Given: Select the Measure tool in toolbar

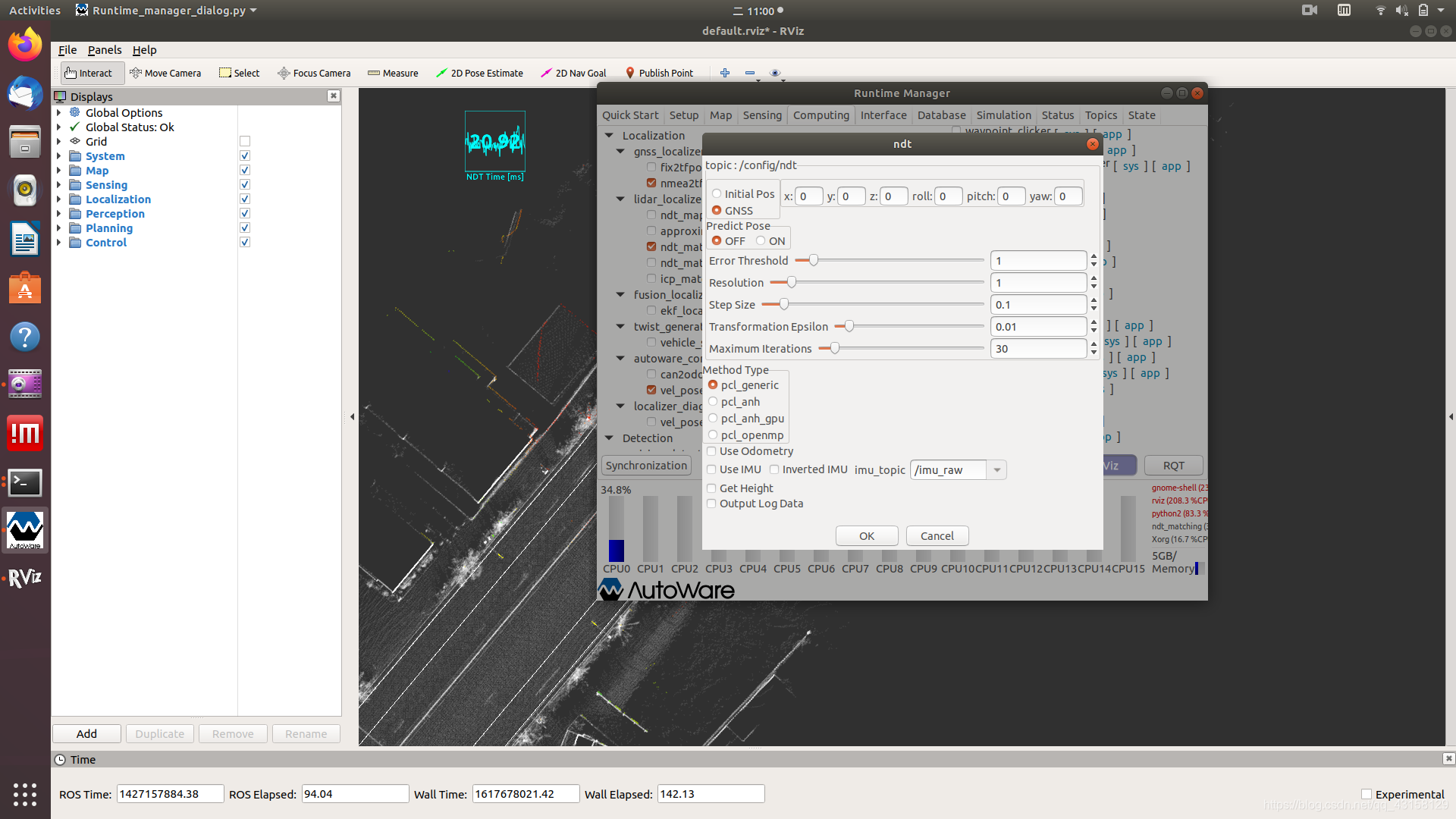Looking at the screenshot, I should coord(393,73).
